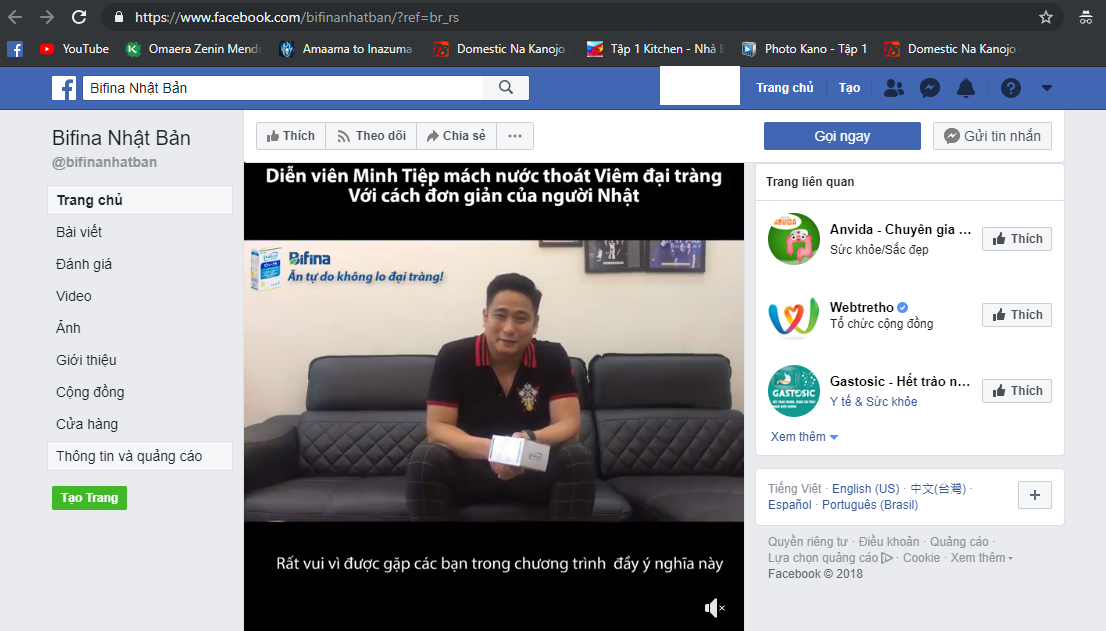
Task: Open the friend requests icon
Action: coord(894,88)
